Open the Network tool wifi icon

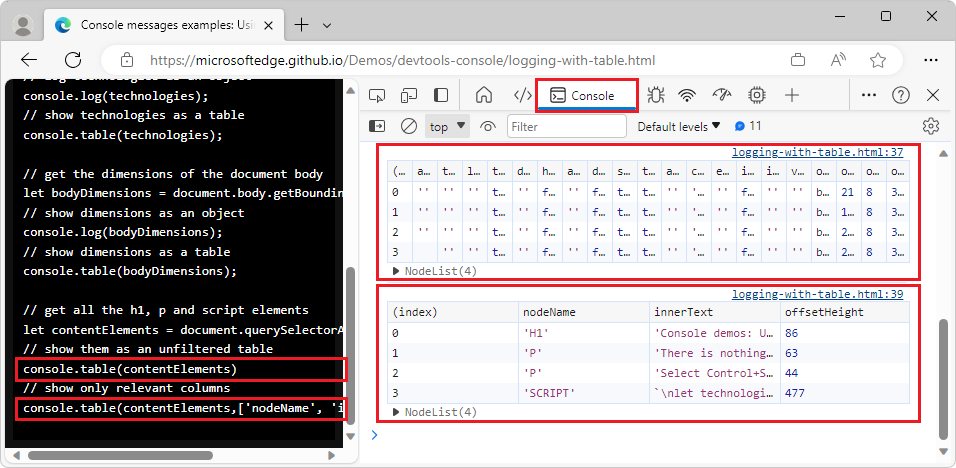688,96
